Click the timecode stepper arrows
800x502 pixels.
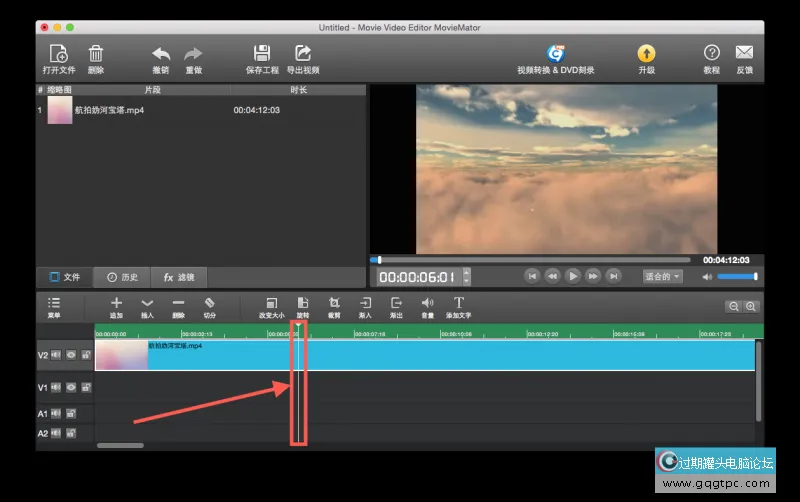tap(466, 277)
